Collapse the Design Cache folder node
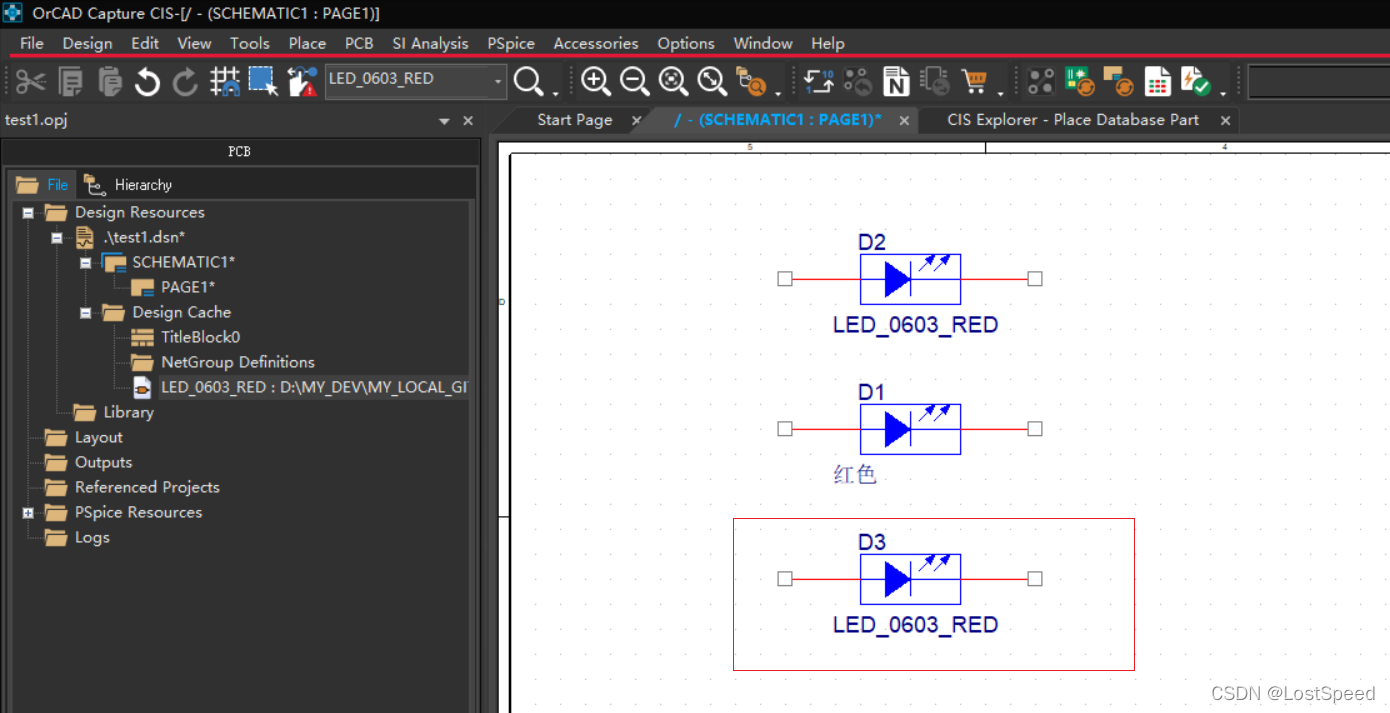This screenshot has width=1390, height=713. 86,313
